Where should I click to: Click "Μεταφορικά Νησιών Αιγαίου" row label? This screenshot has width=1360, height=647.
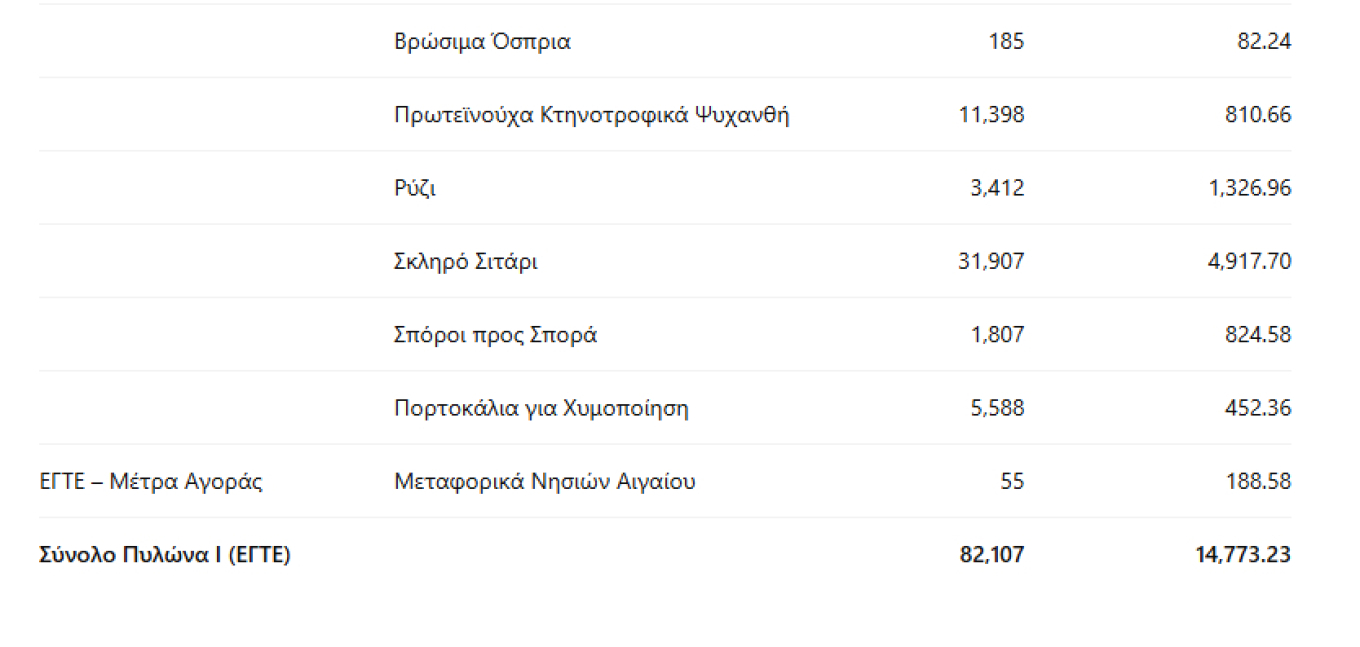[x=545, y=482]
